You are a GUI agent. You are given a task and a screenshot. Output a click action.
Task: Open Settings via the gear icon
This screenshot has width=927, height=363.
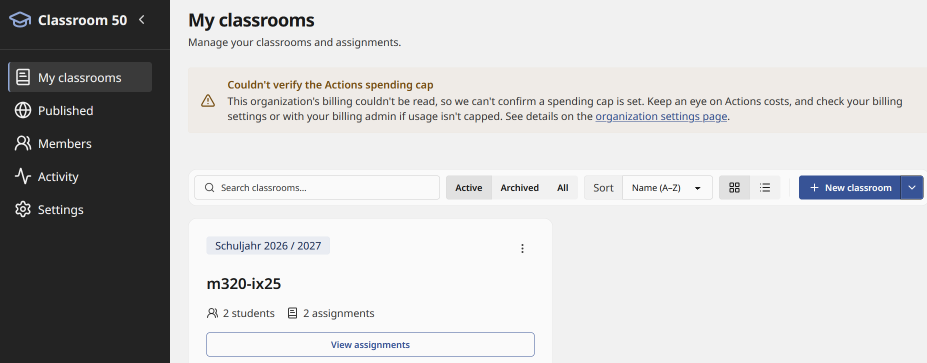[x=22, y=209]
